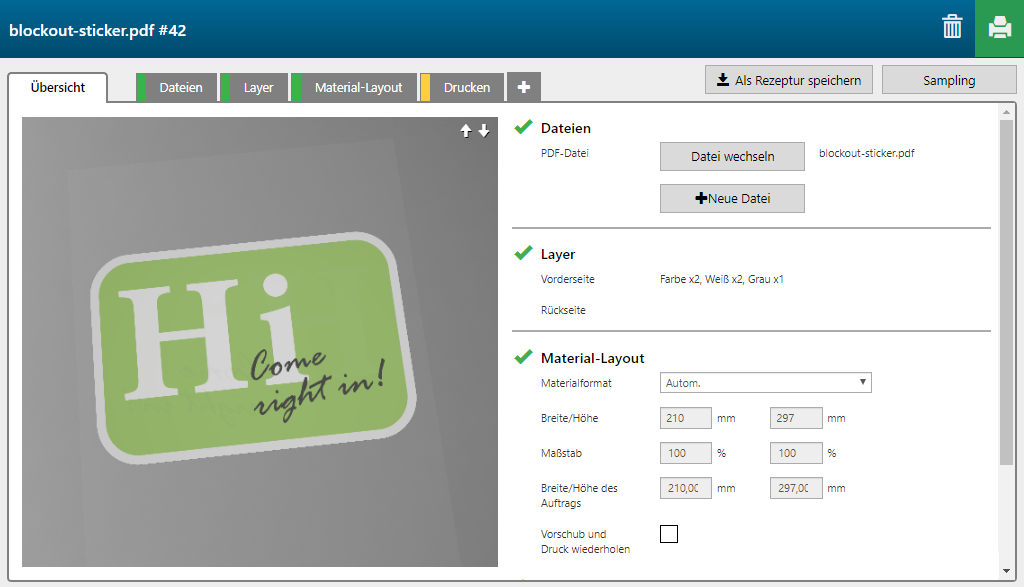
Task: Select the Drucken tab
Action: tap(466, 87)
